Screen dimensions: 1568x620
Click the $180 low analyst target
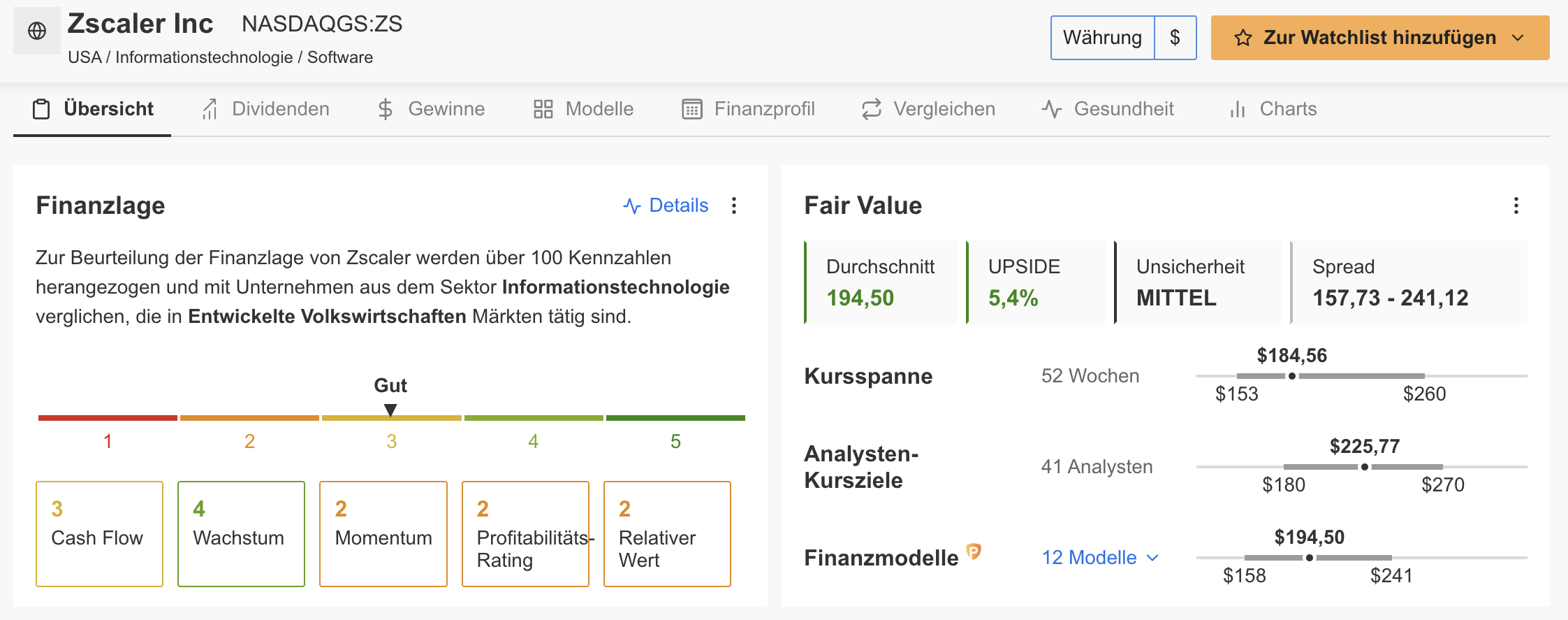(1284, 485)
